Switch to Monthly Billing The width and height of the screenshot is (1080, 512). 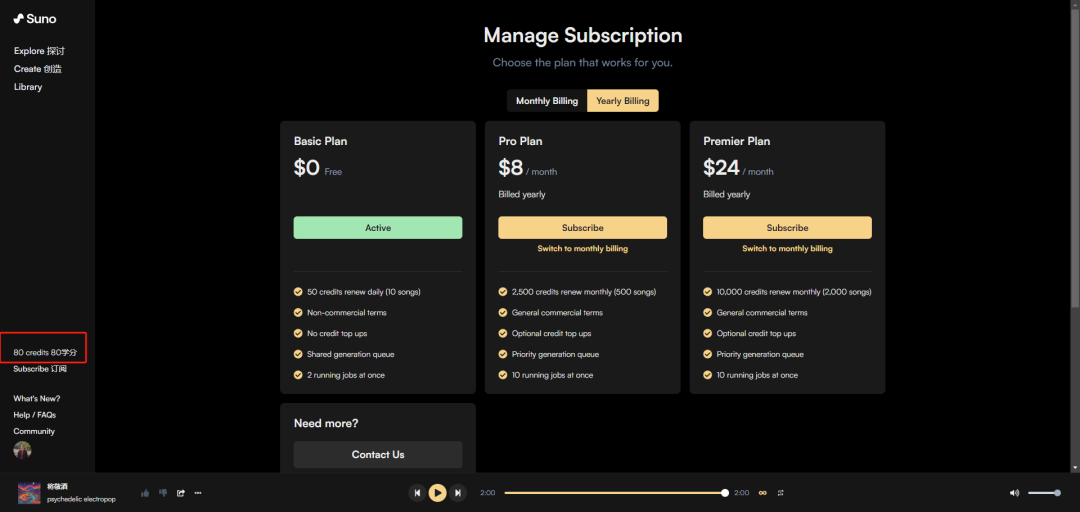tap(546, 101)
